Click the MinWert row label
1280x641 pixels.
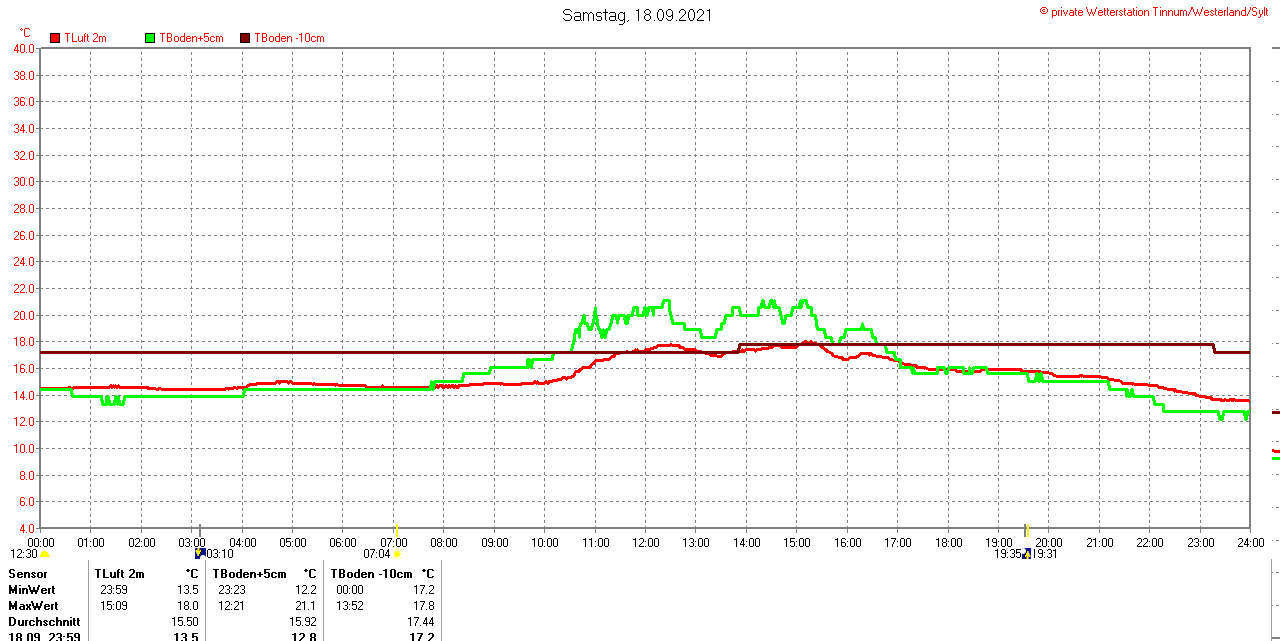point(33,590)
